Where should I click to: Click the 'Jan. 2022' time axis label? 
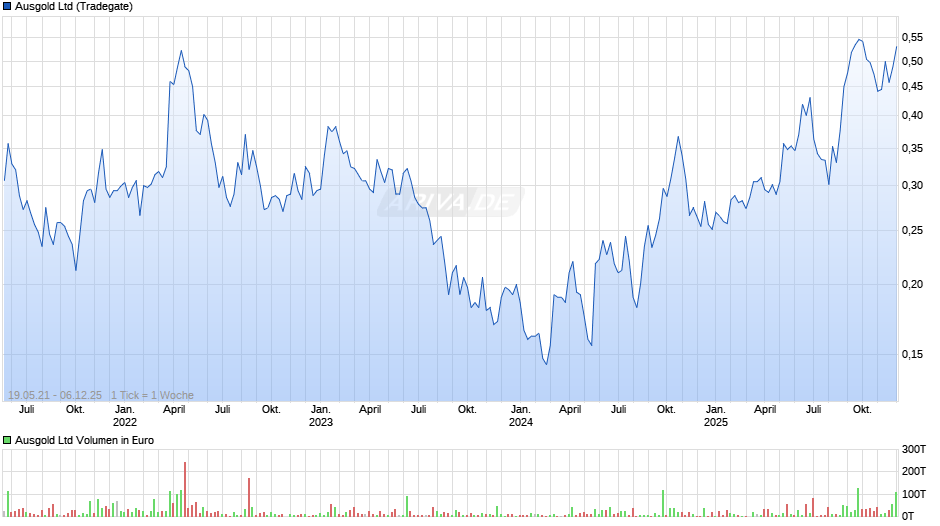pos(125,416)
